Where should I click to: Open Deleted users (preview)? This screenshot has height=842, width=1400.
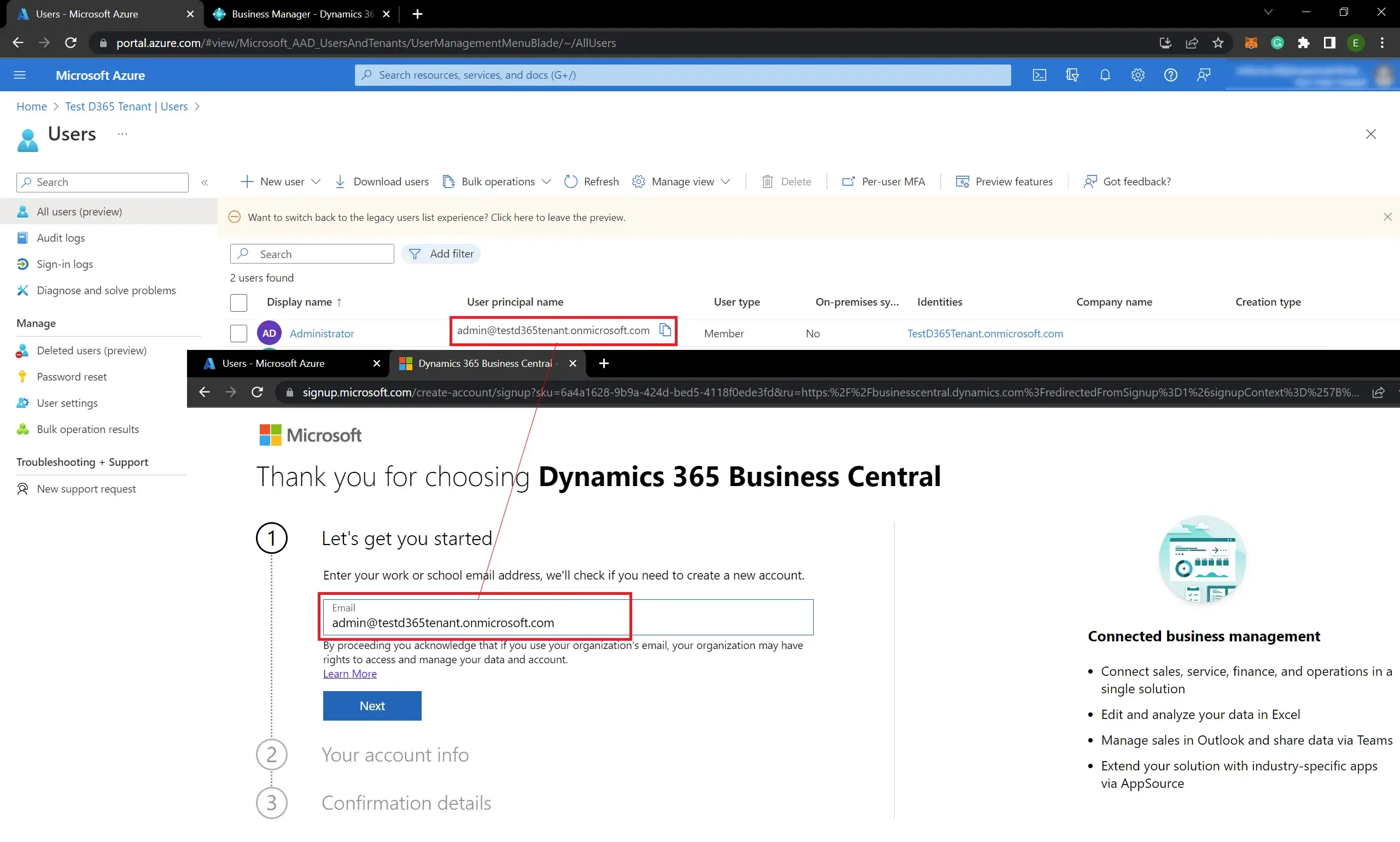(91, 350)
